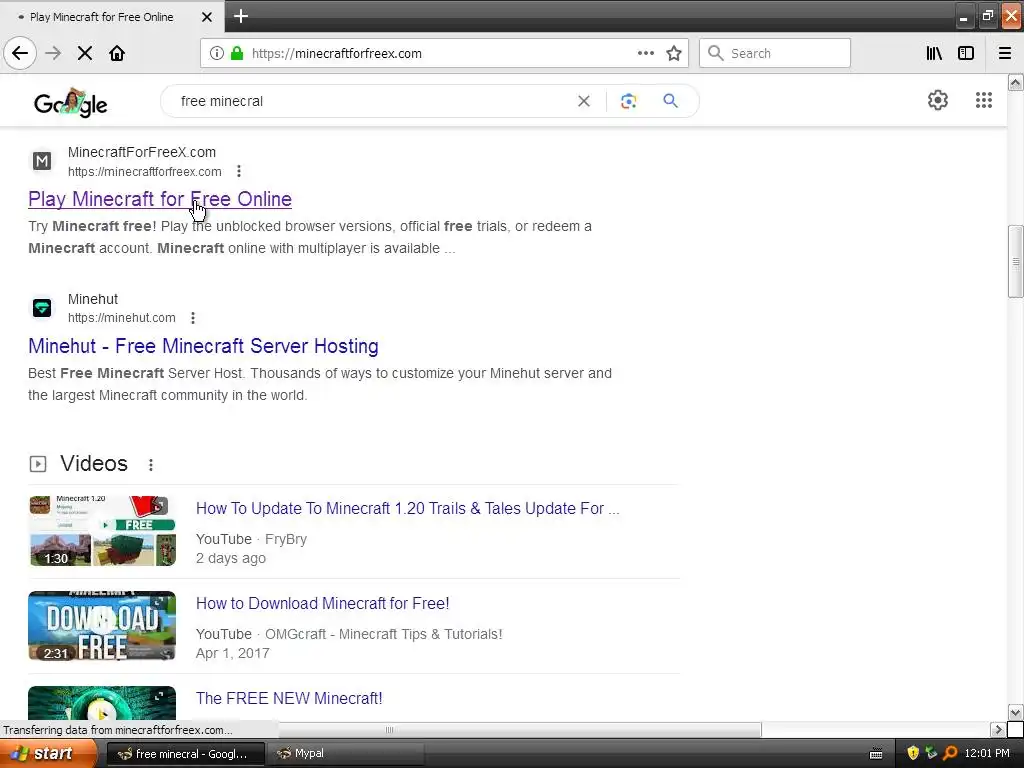Open more options next to Videos heading
This screenshot has height=768, width=1024.
point(151,464)
